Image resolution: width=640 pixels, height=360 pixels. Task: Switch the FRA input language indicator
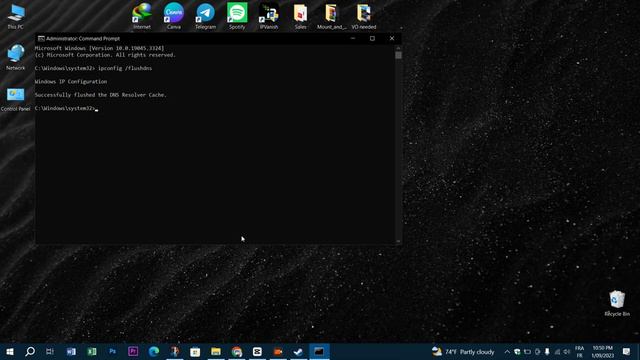(x=579, y=351)
